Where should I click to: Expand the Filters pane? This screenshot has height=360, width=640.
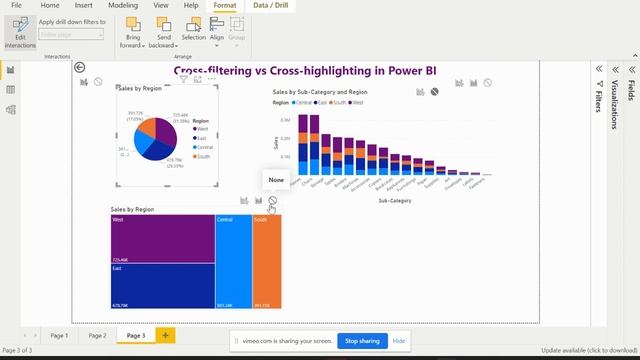pyautogui.click(x=599, y=69)
